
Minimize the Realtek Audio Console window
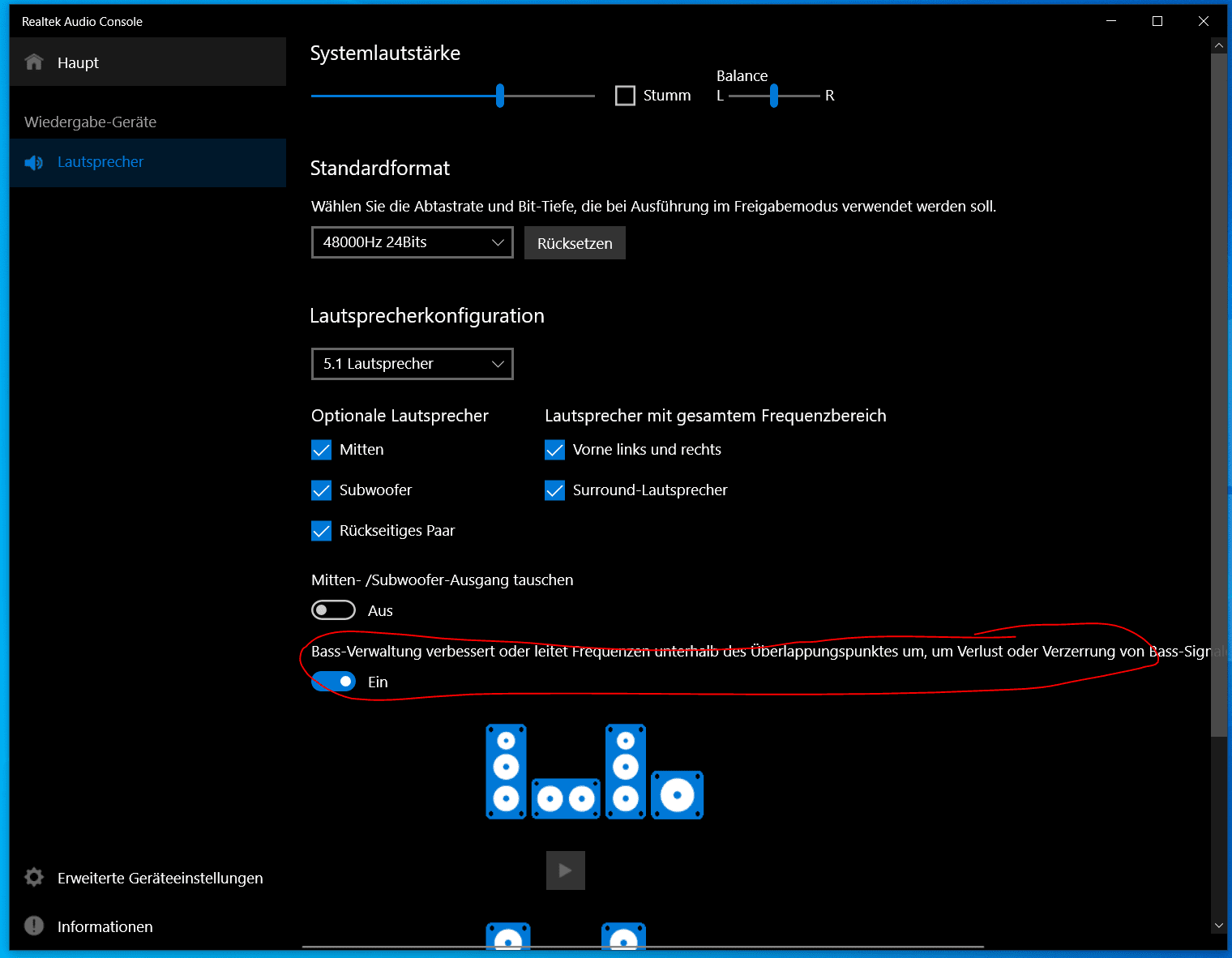click(x=1111, y=21)
